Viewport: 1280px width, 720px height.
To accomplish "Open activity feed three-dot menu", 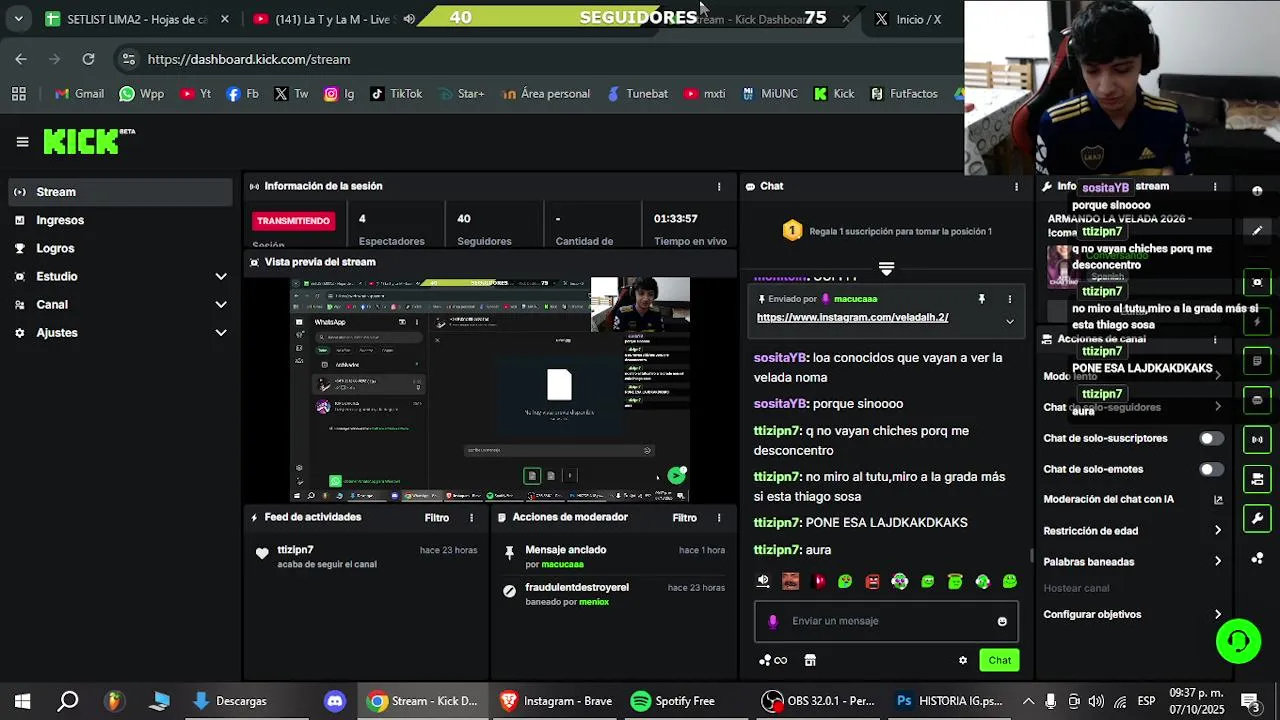I will 471,518.
